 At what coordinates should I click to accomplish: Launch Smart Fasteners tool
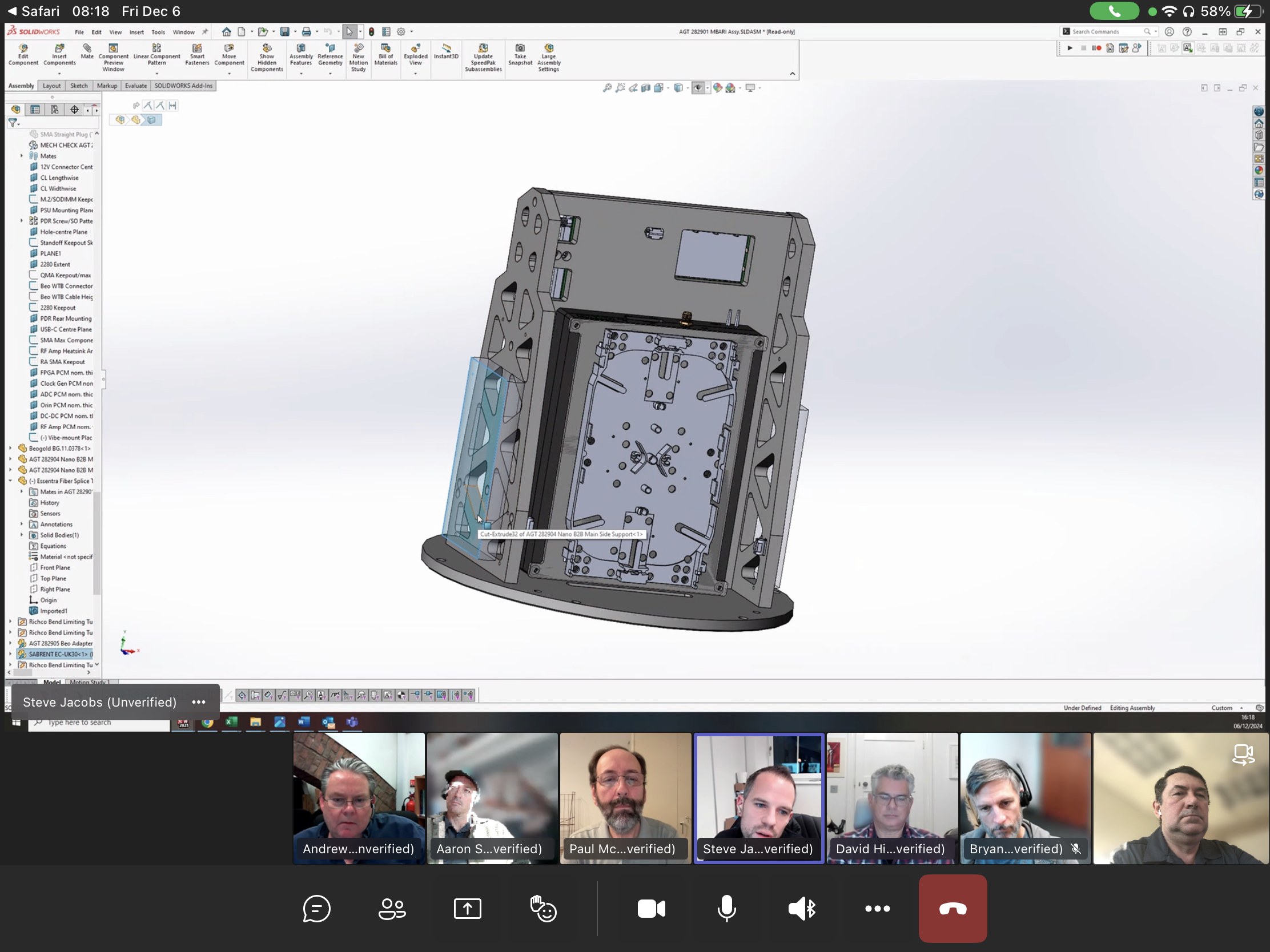(197, 55)
